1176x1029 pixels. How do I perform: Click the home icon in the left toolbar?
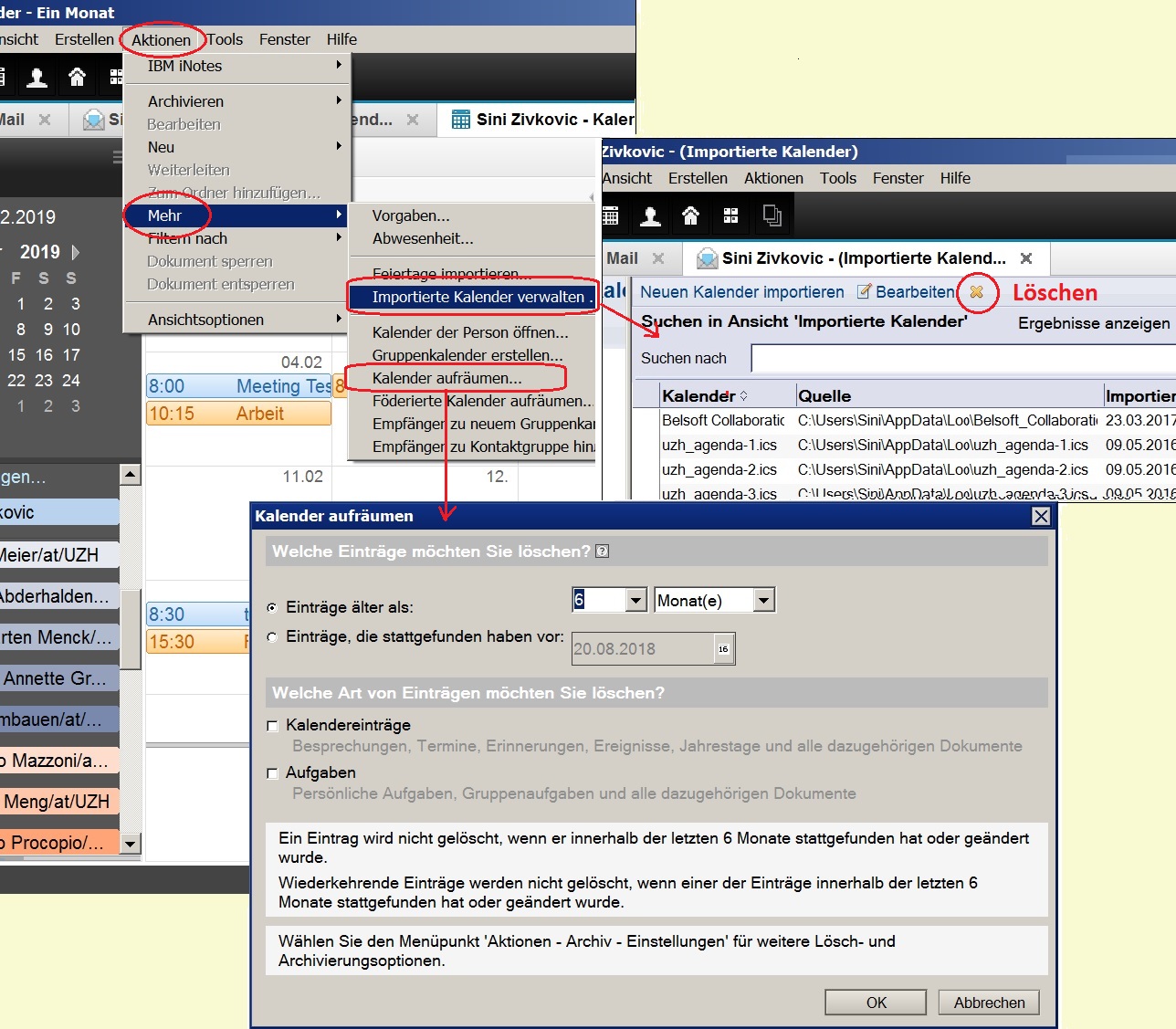(77, 78)
